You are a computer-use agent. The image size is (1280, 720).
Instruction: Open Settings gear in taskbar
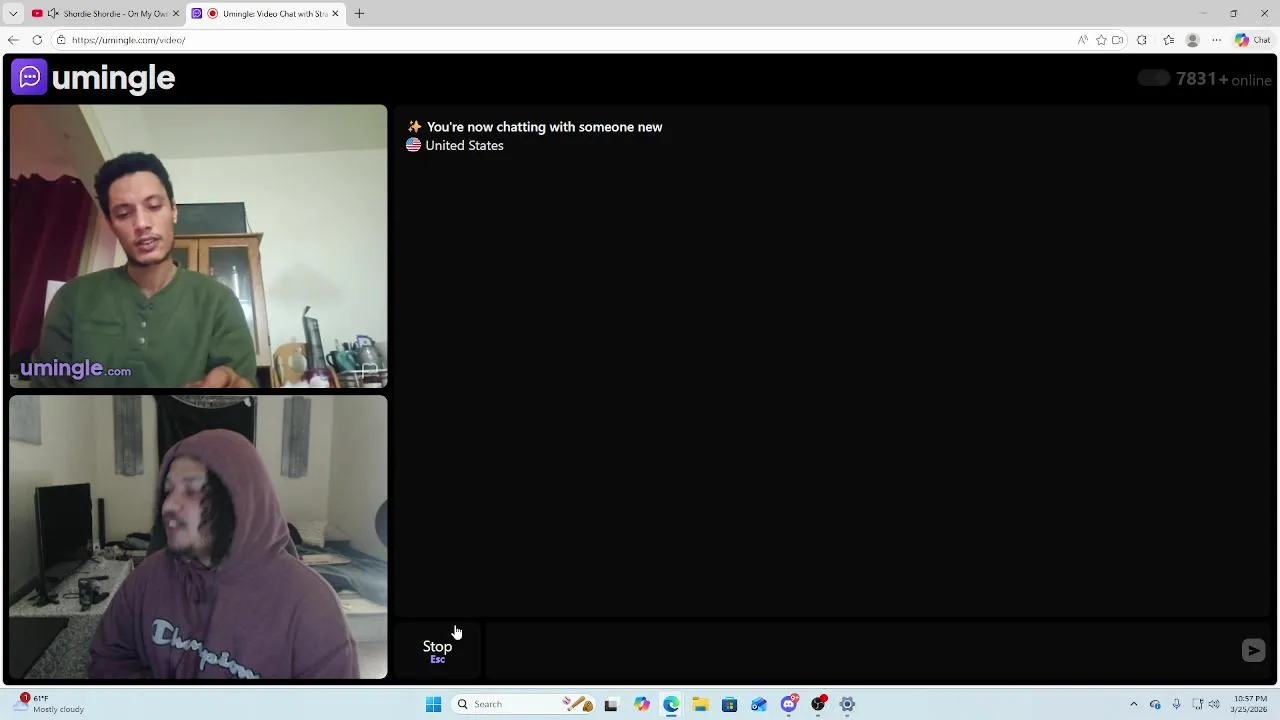point(847,704)
